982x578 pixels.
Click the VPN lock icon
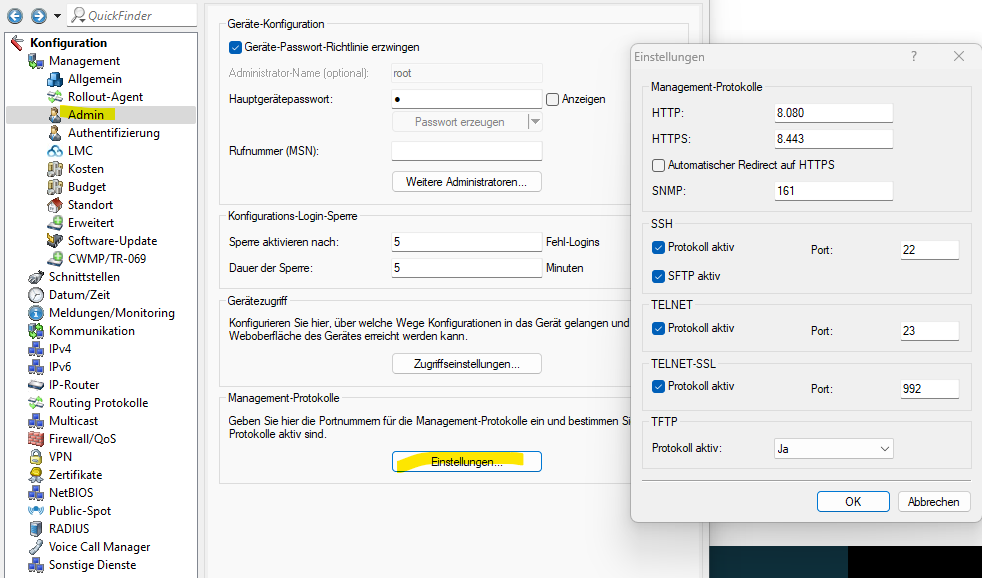36,457
